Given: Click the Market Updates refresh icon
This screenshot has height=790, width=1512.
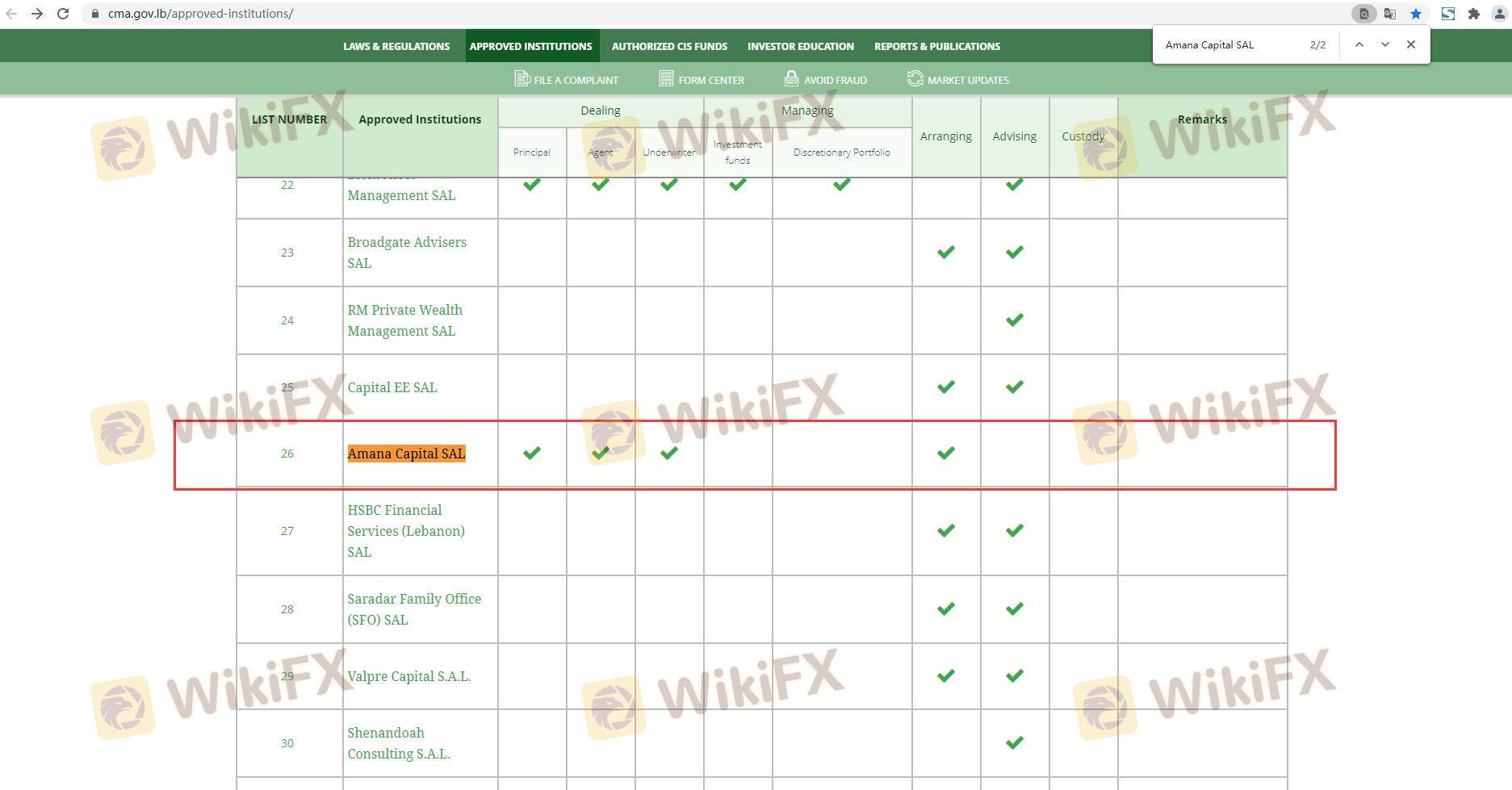Looking at the screenshot, I should [915, 78].
